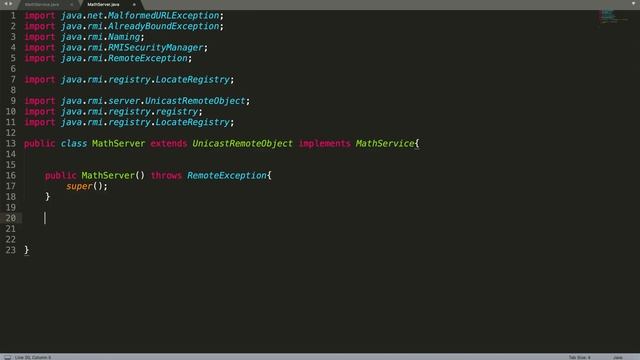640x360 pixels.
Task: Click the MathServer() constructor name on line 16
Action: tap(108, 176)
